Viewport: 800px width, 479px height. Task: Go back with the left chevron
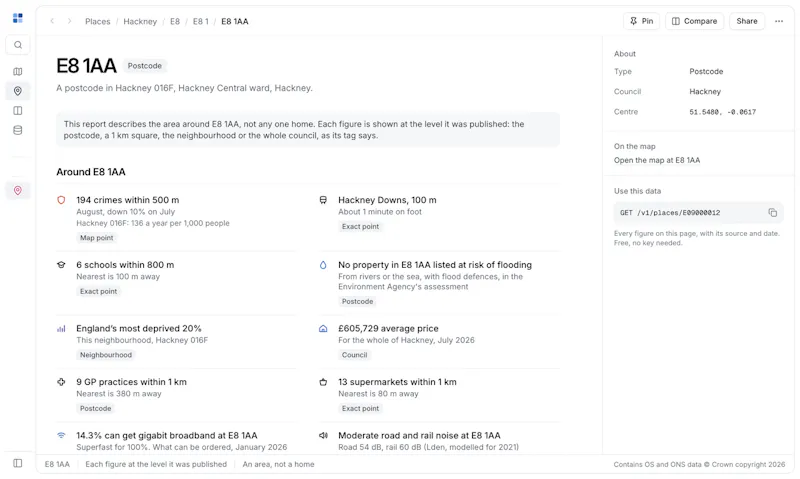tap(52, 21)
